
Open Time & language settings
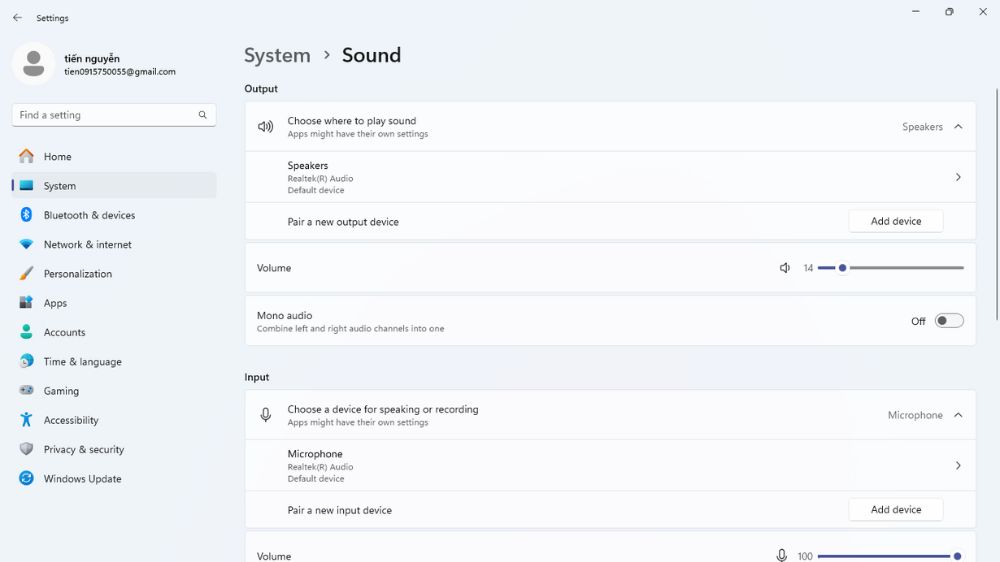pyautogui.click(x=114, y=361)
